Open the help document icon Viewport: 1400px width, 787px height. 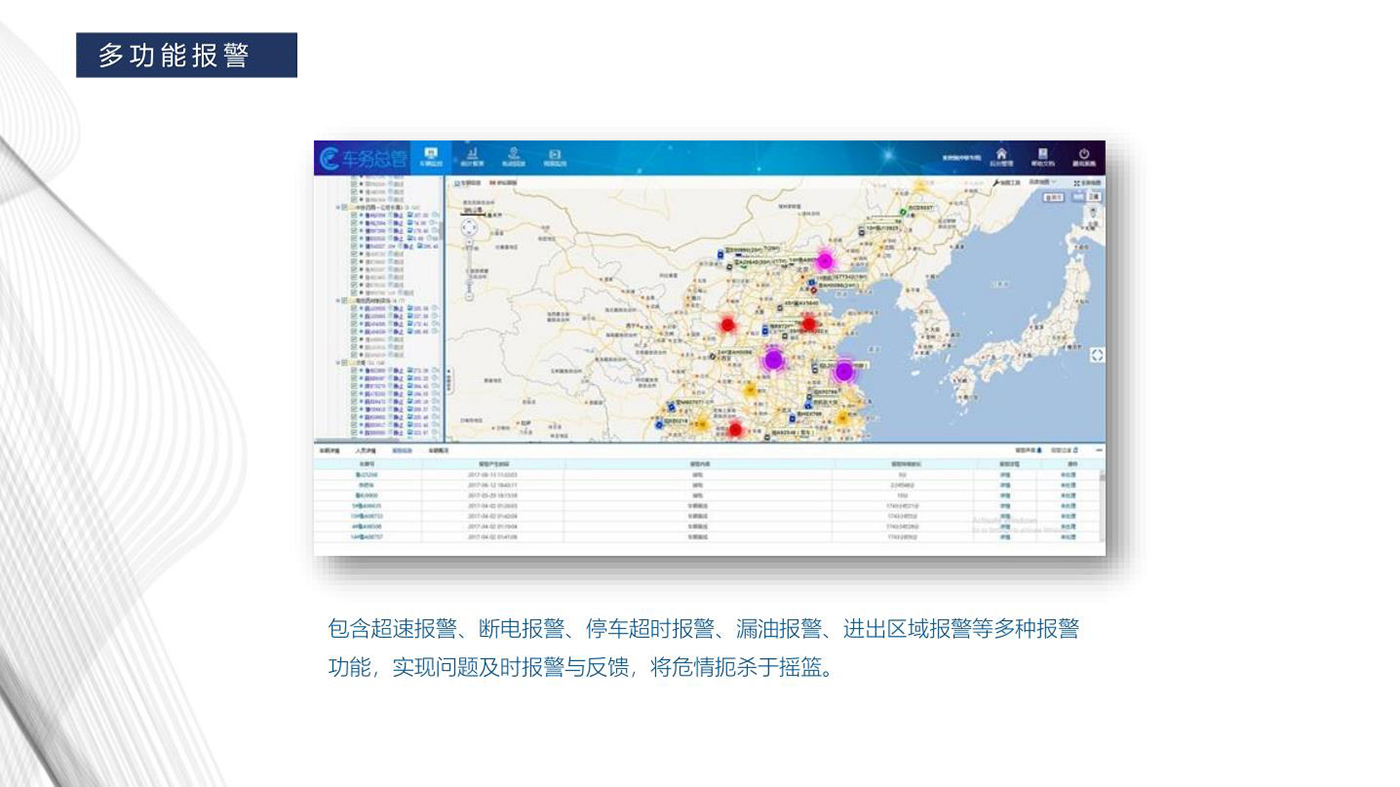tap(1042, 157)
